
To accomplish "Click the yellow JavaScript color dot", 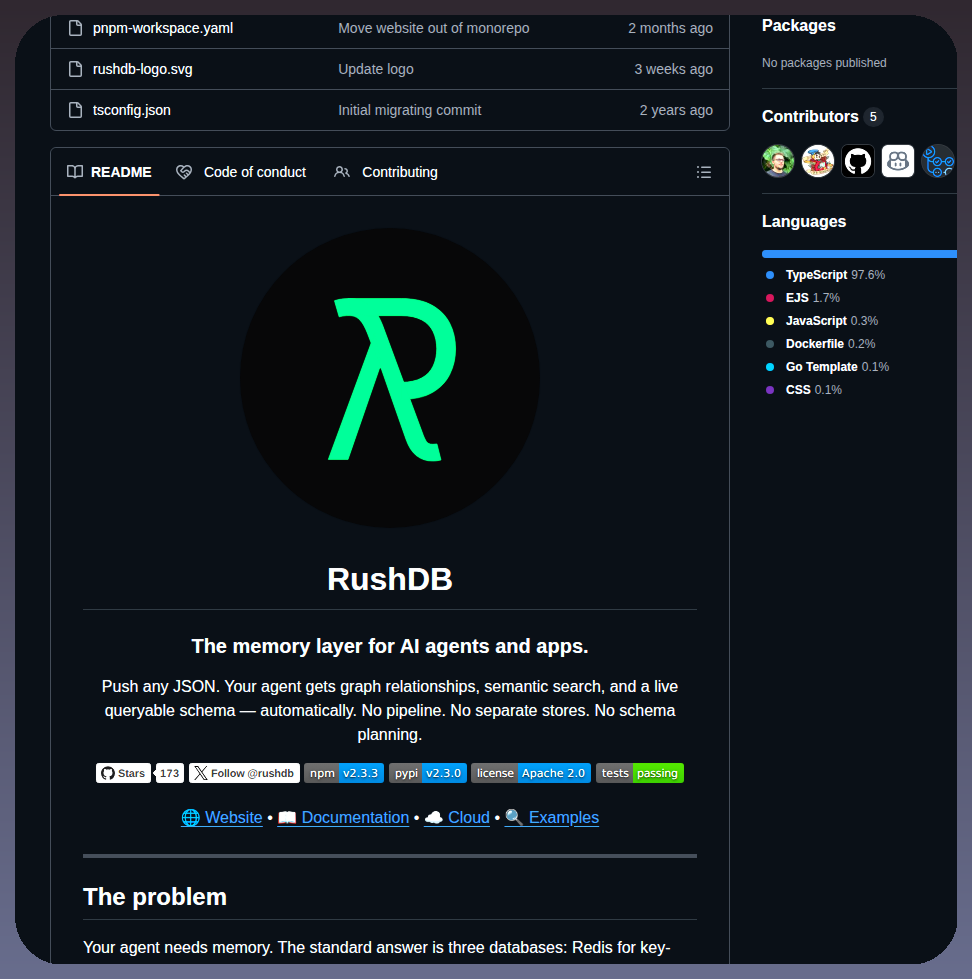I will [x=770, y=321].
